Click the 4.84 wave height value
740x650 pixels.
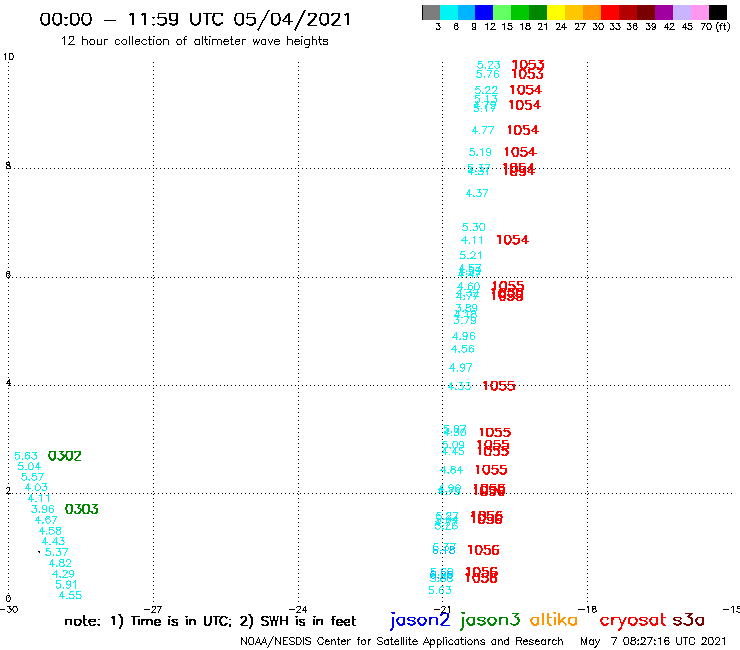pos(452,470)
